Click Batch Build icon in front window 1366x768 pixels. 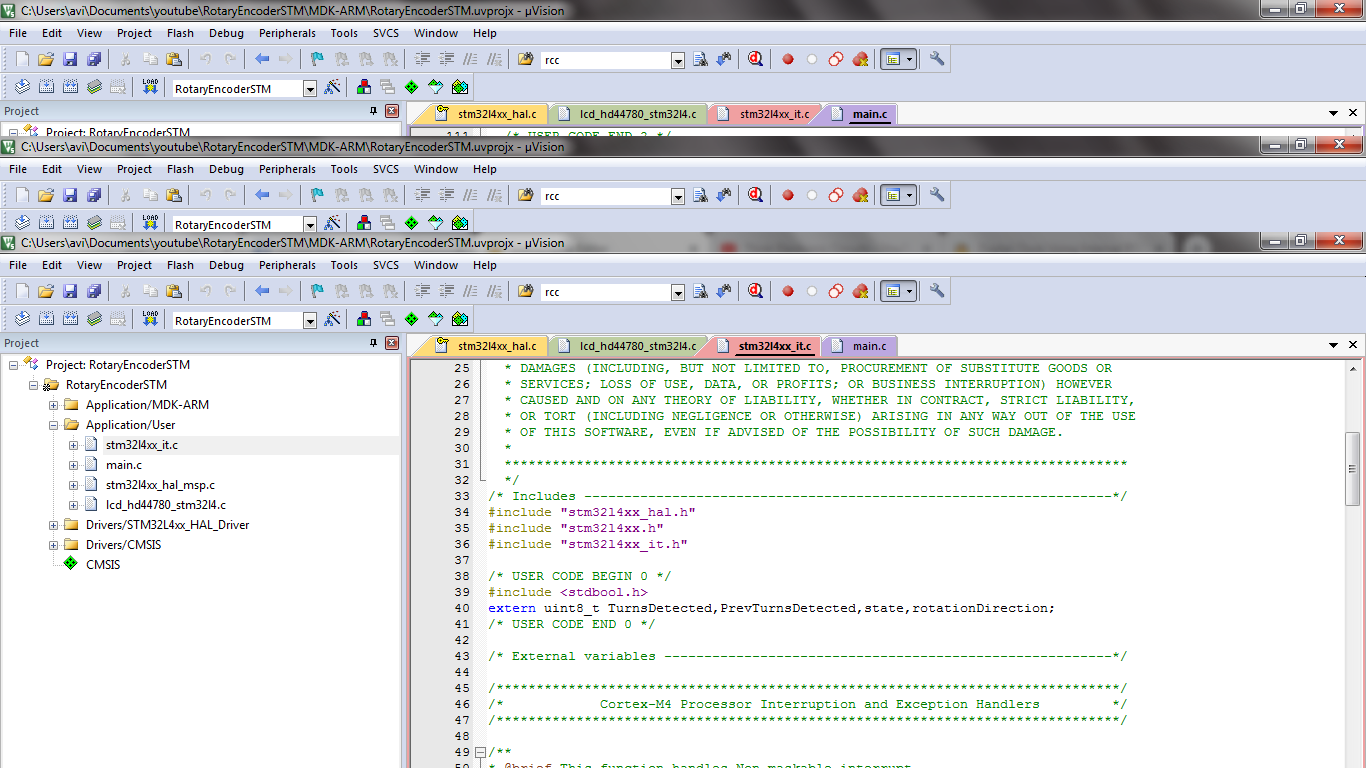94,320
